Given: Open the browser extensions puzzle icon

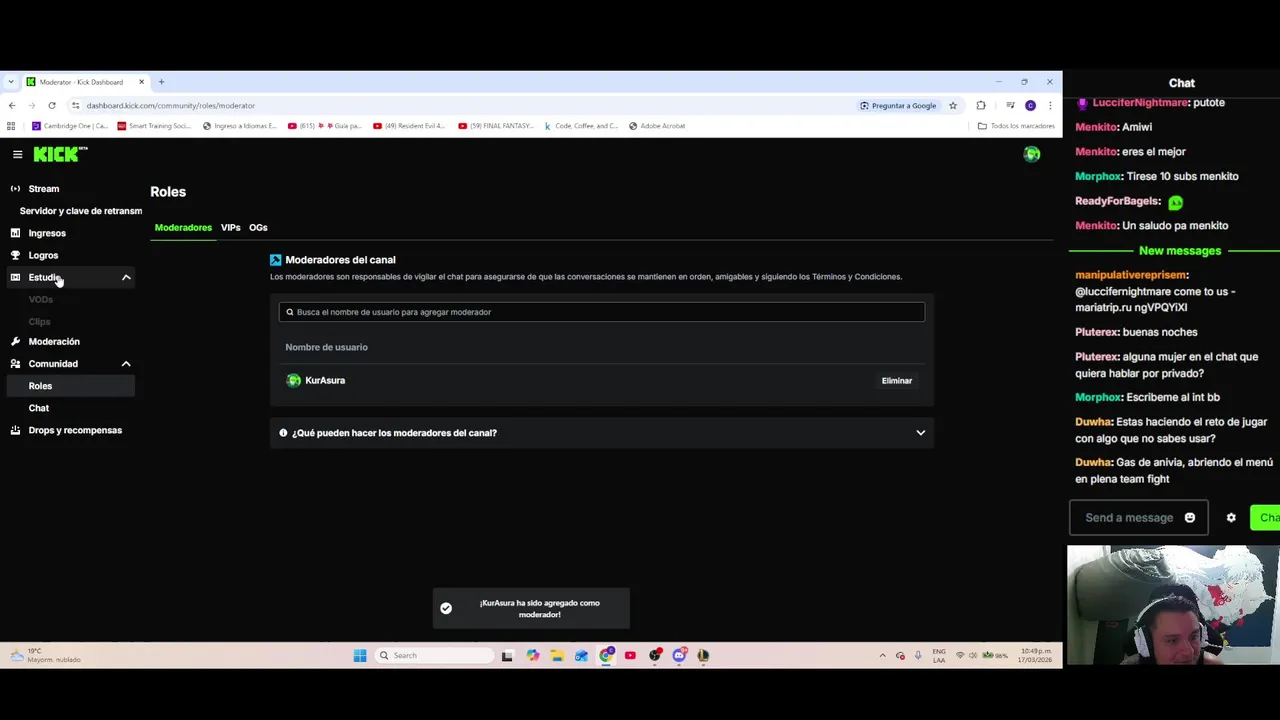Looking at the screenshot, I should pos(981,105).
